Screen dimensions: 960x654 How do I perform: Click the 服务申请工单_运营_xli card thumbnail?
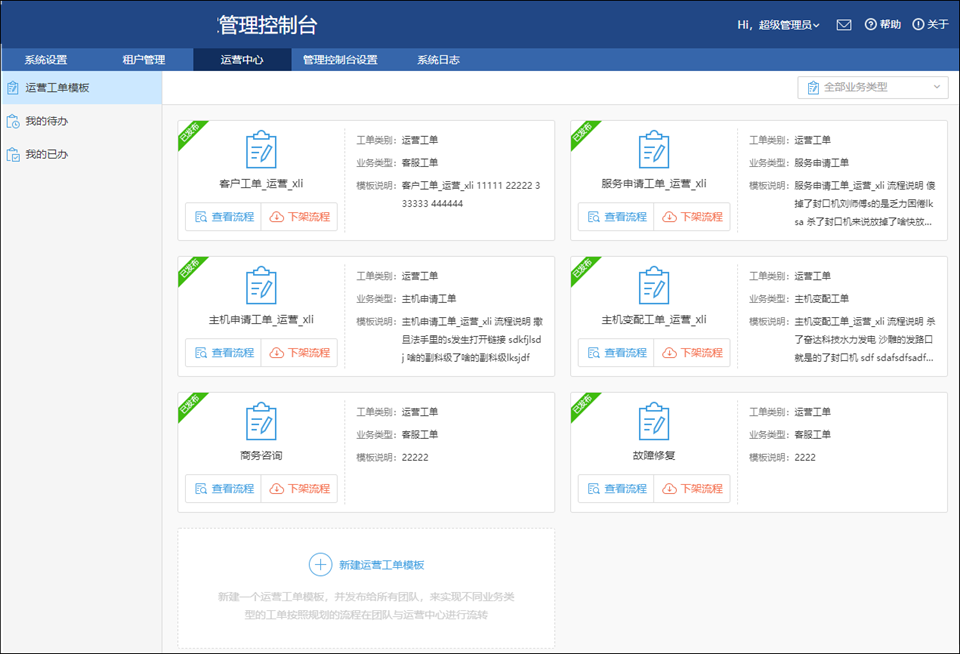[x=654, y=152]
